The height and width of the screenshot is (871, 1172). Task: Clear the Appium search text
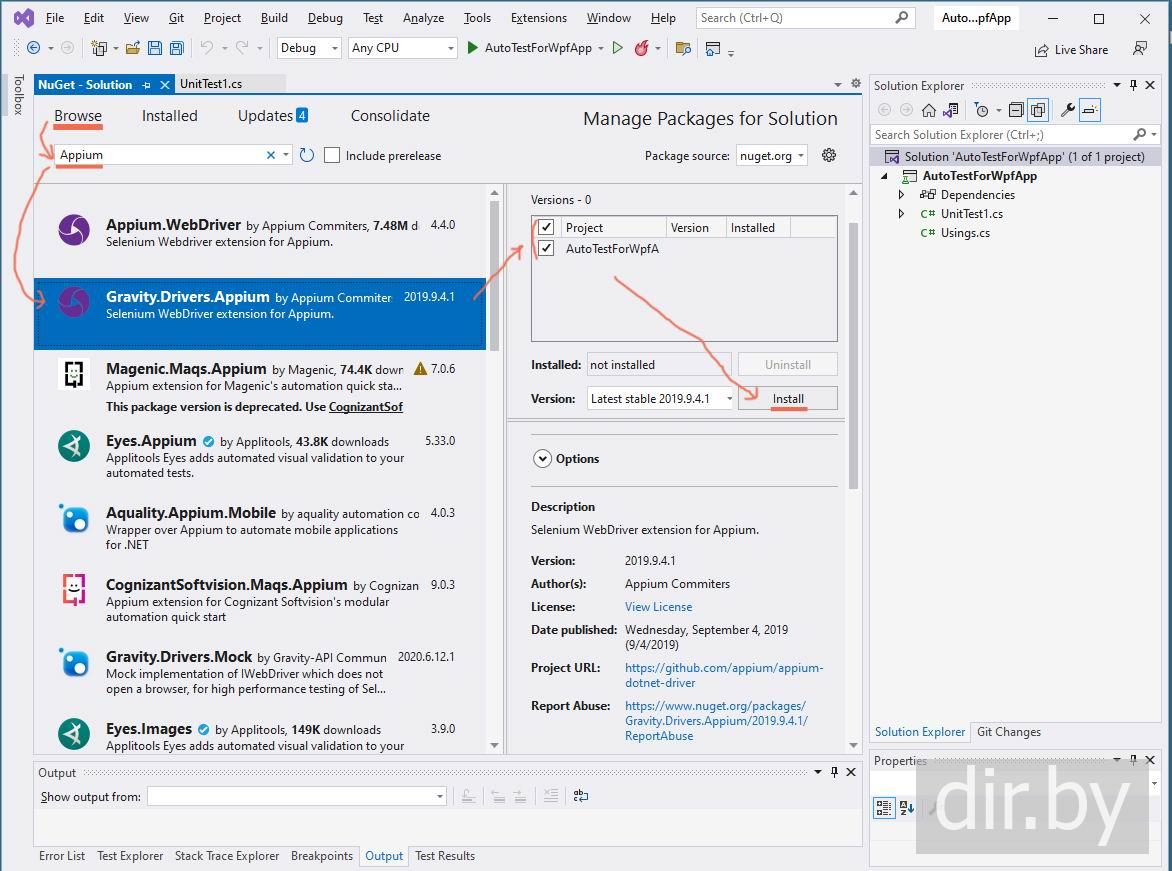[x=270, y=155]
